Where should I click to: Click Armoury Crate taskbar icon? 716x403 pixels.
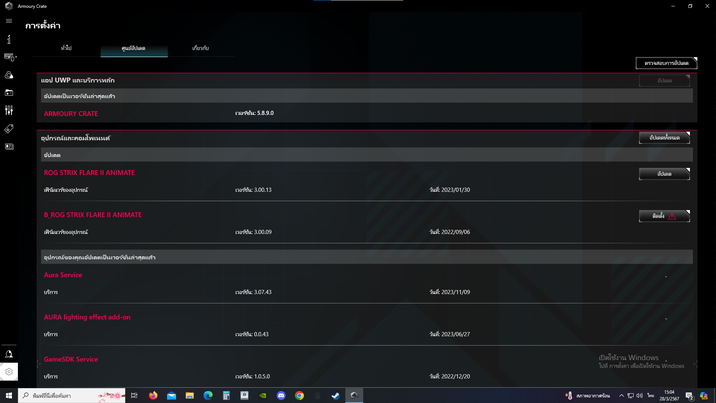354,396
